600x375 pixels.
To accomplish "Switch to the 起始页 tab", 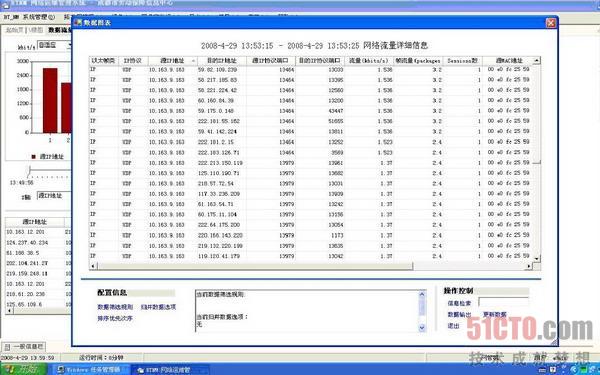I will pyautogui.click(x=15, y=30).
